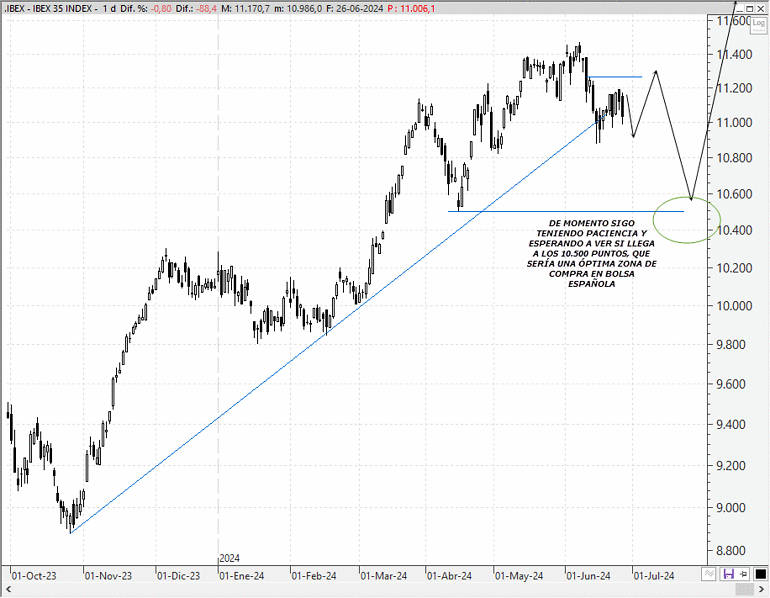The image size is (770, 598).
Task: Click the 10.000 price axis label
Action: pyautogui.click(x=734, y=306)
